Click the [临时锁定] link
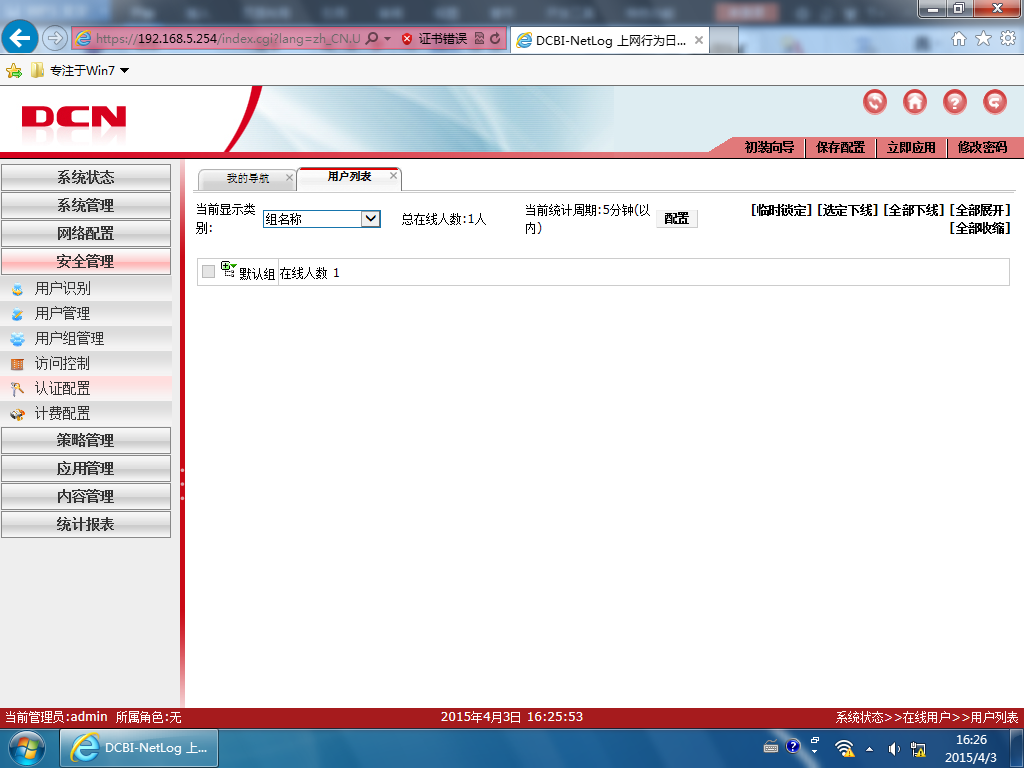This screenshot has width=1024, height=768. coord(781,210)
